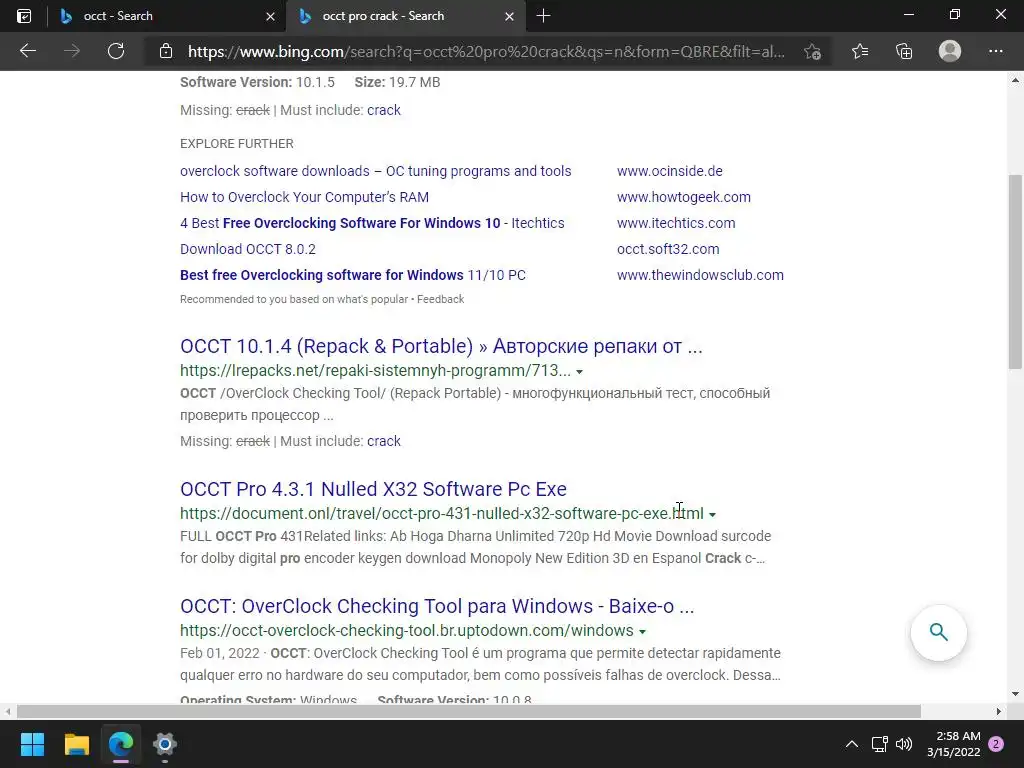This screenshot has height=768, width=1024.
Task: Open File Explorer from taskbar
Action: [x=76, y=744]
